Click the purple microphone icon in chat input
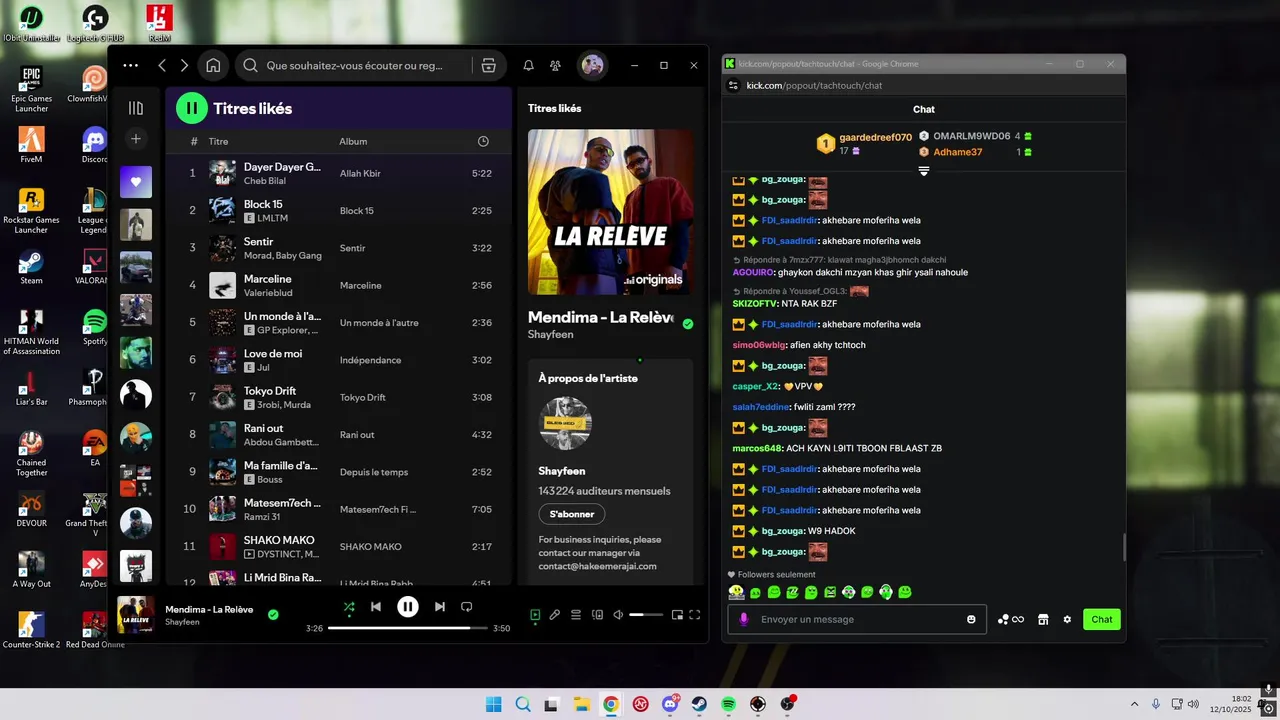The width and height of the screenshot is (1280, 720). pyautogui.click(x=743, y=619)
